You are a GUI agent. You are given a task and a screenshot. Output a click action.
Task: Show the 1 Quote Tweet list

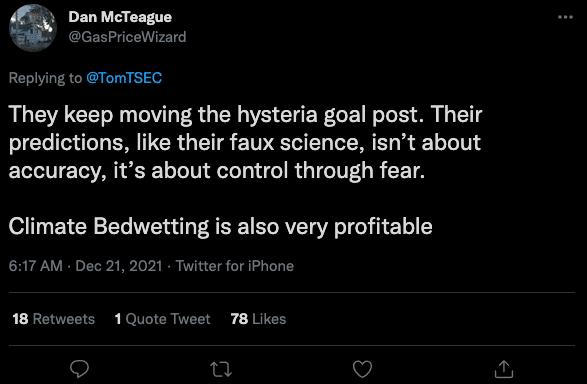coord(162,319)
